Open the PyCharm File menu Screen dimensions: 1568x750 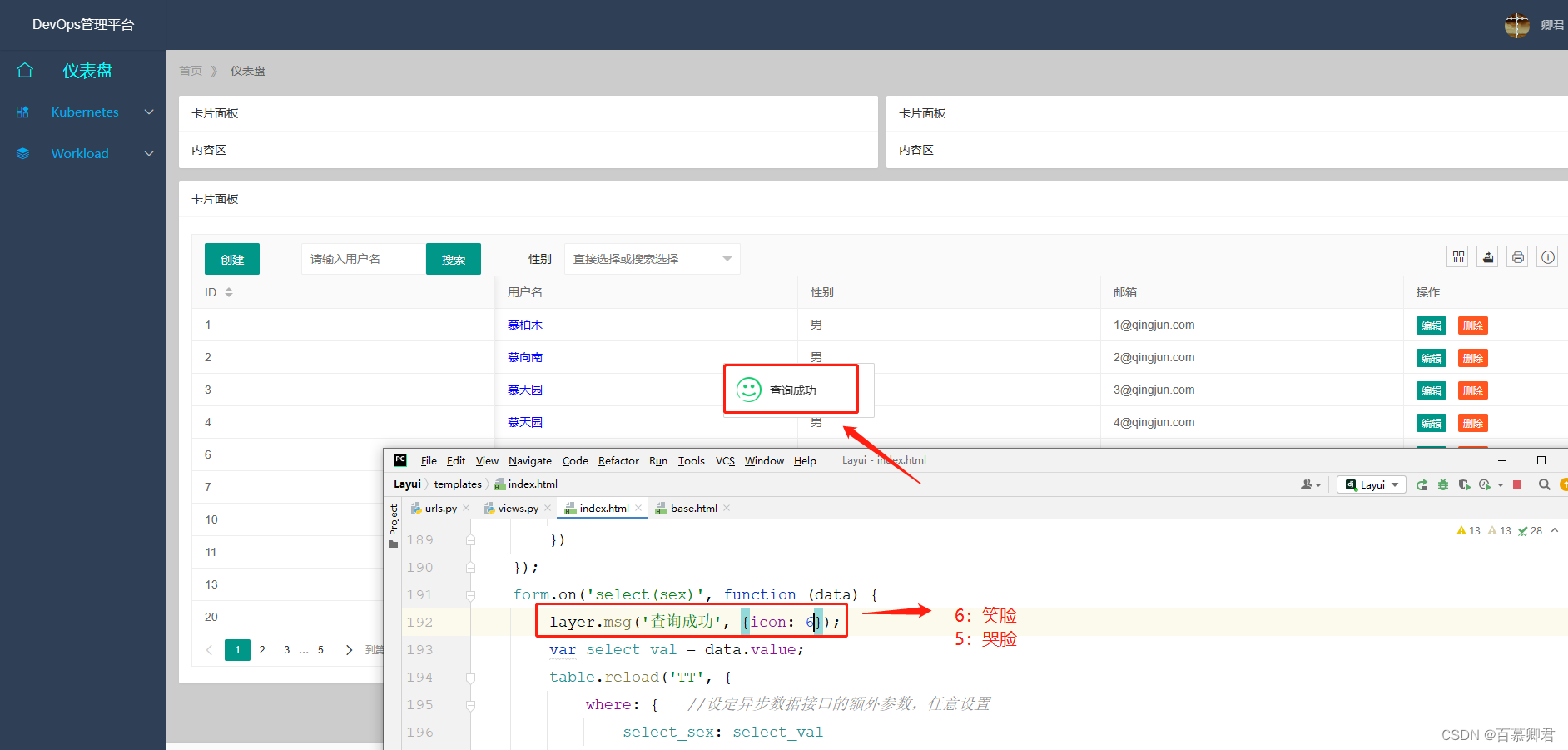(x=429, y=460)
